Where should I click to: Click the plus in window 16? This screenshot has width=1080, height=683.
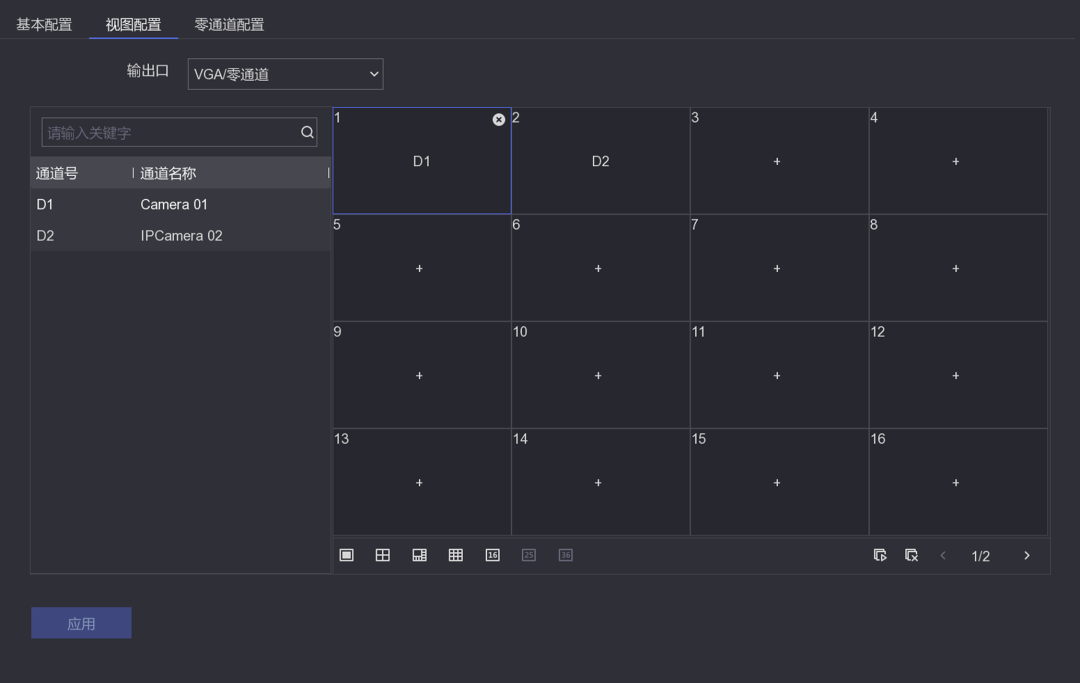click(956, 483)
